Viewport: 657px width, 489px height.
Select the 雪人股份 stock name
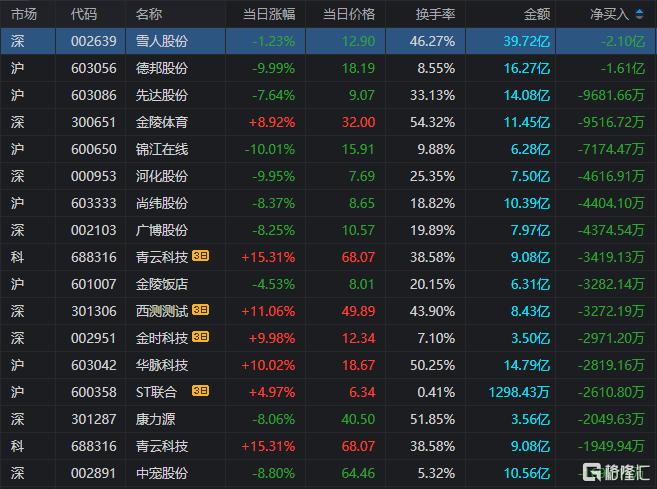click(162, 41)
